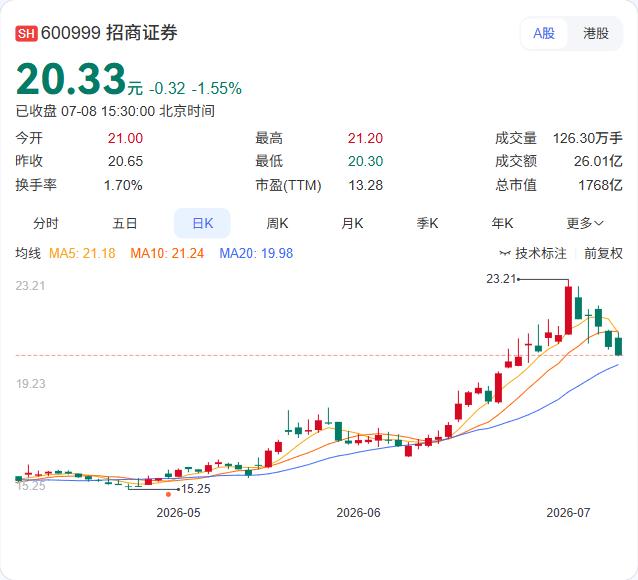Viewport: 638px width, 580px height.
Task: Click the 2026-05 date axis label
Action: click(178, 512)
